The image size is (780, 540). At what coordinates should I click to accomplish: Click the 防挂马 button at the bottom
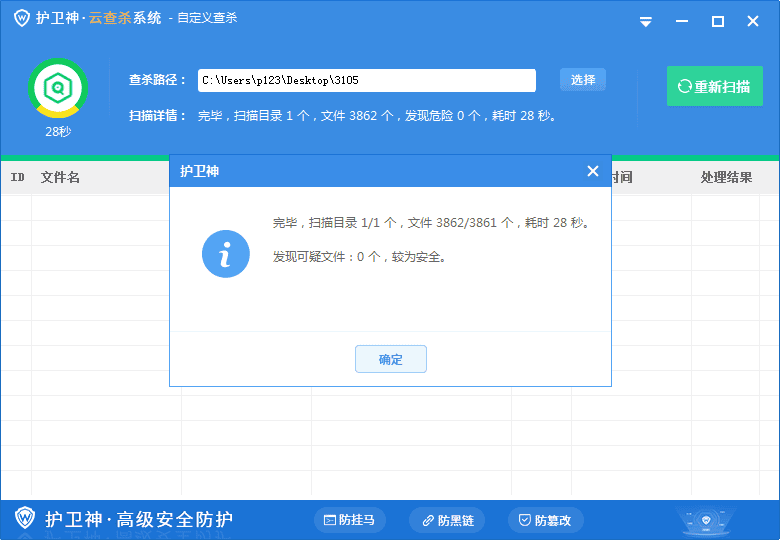(x=349, y=520)
